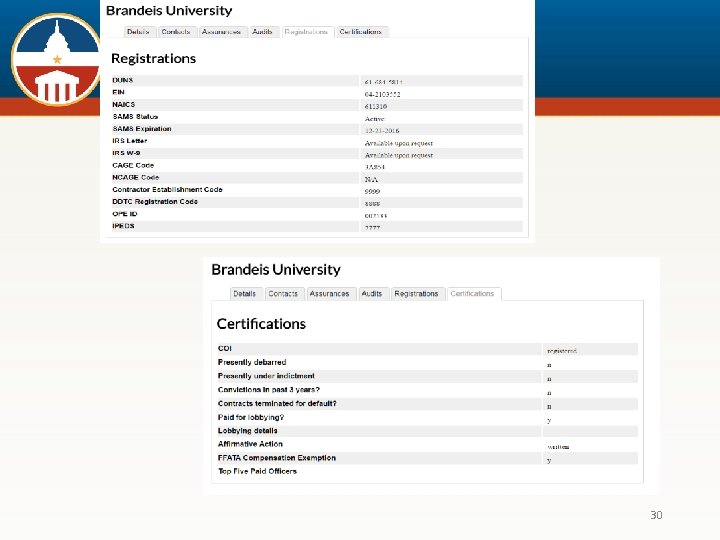Click Paid for lobbying value y
The image size is (720, 540).
coord(549,420)
